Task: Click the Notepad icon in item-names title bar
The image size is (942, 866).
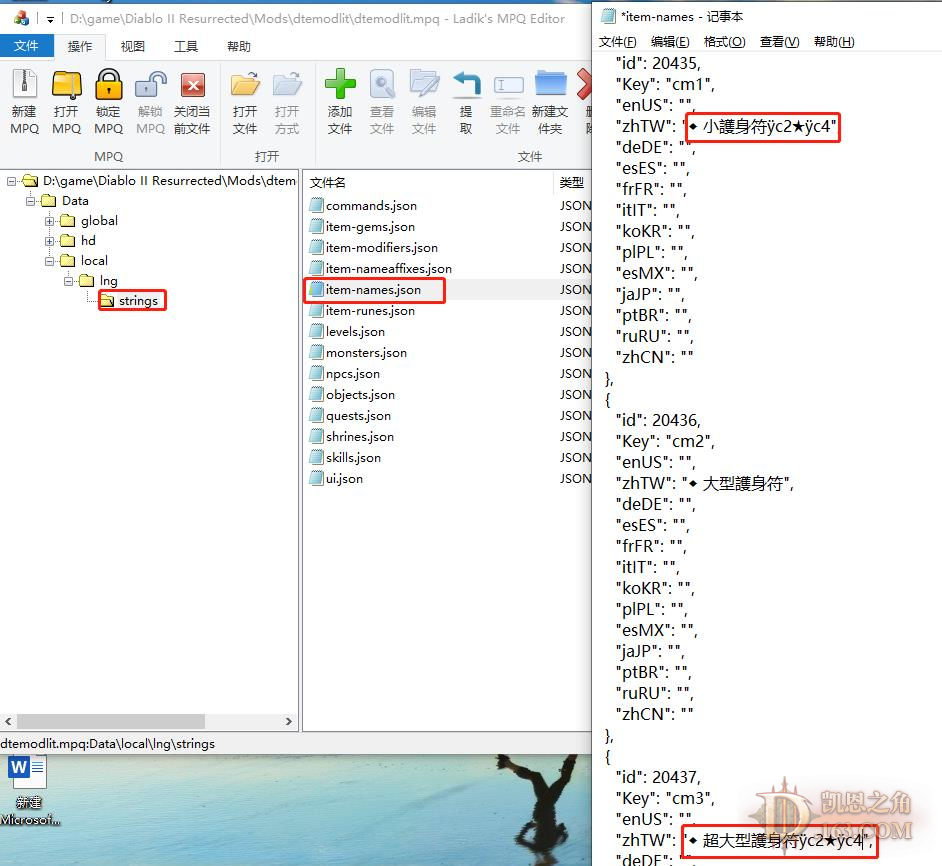Action: [x=608, y=17]
